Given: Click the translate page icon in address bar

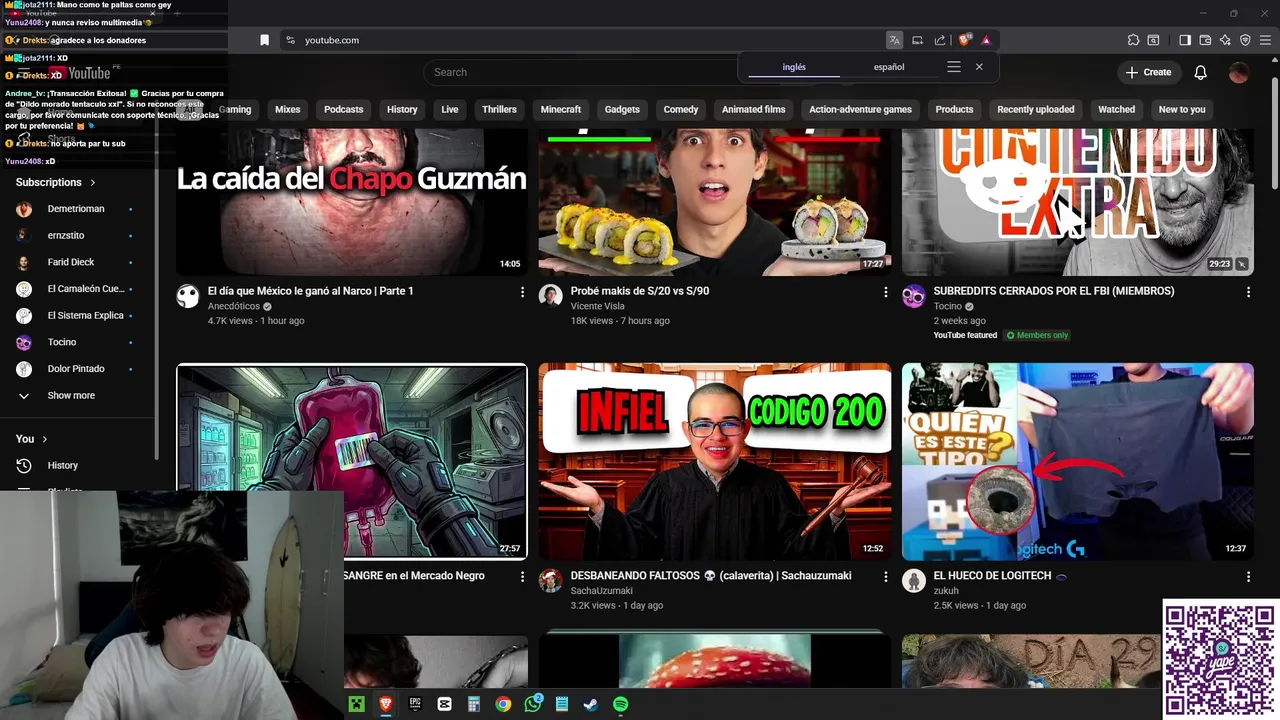Looking at the screenshot, I should [894, 40].
